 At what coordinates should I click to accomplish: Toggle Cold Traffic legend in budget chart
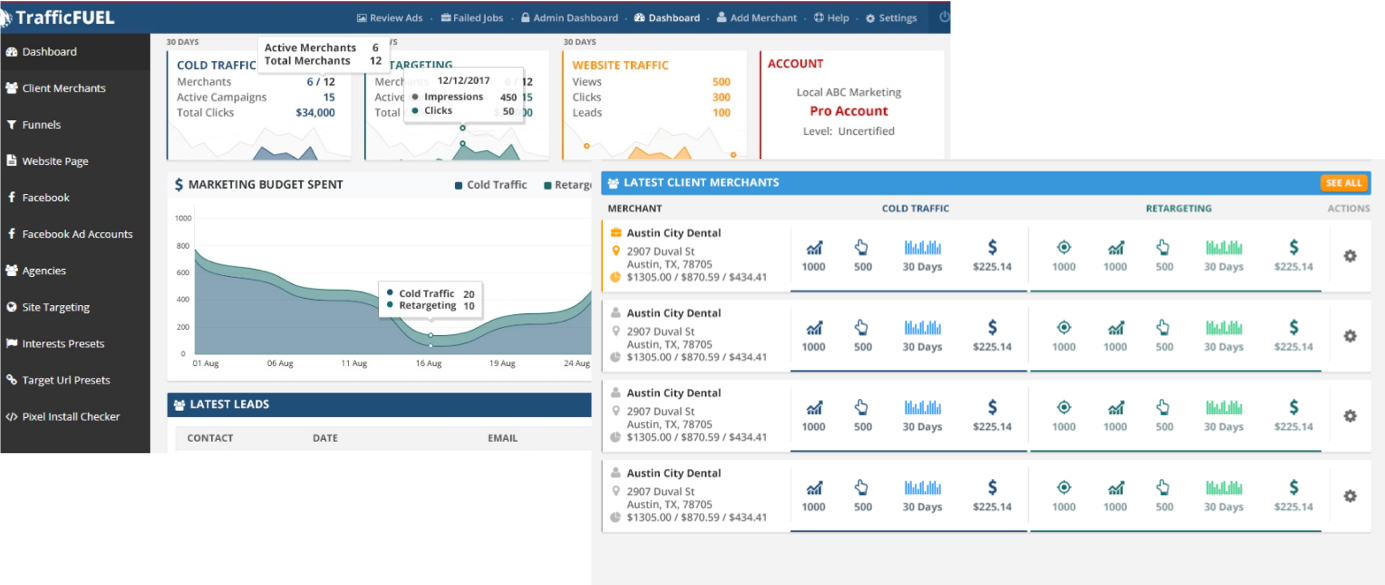(x=490, y=185)
